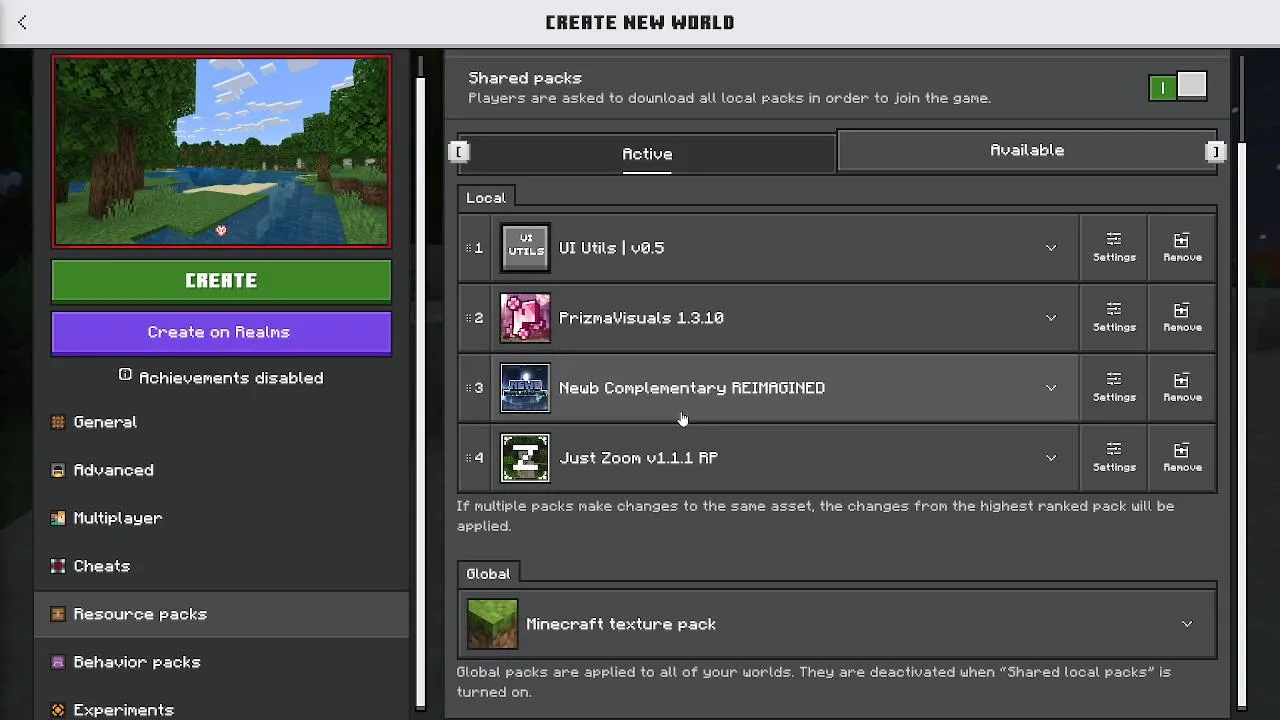The image size is (1280, 720).
Task: Remove the Just Zoom v1.1.1 RP pack
Action: point(1182,458)
